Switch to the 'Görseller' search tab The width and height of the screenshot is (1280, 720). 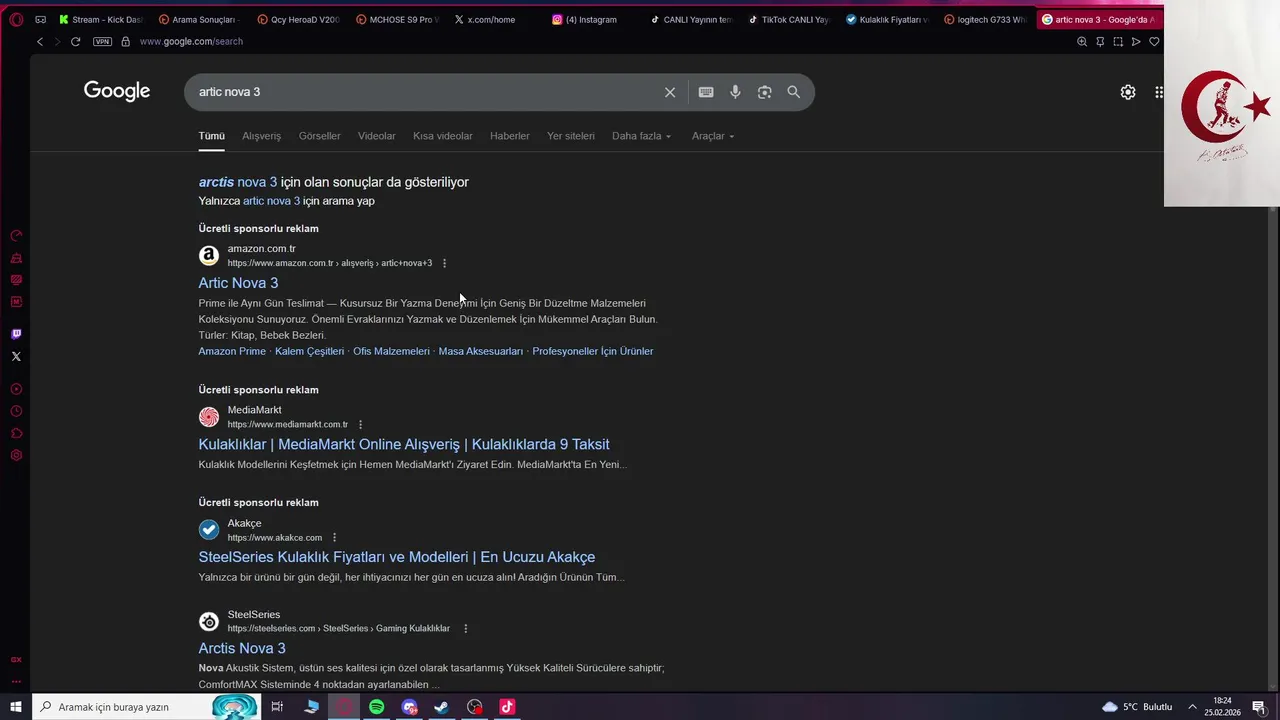(320, 136)
